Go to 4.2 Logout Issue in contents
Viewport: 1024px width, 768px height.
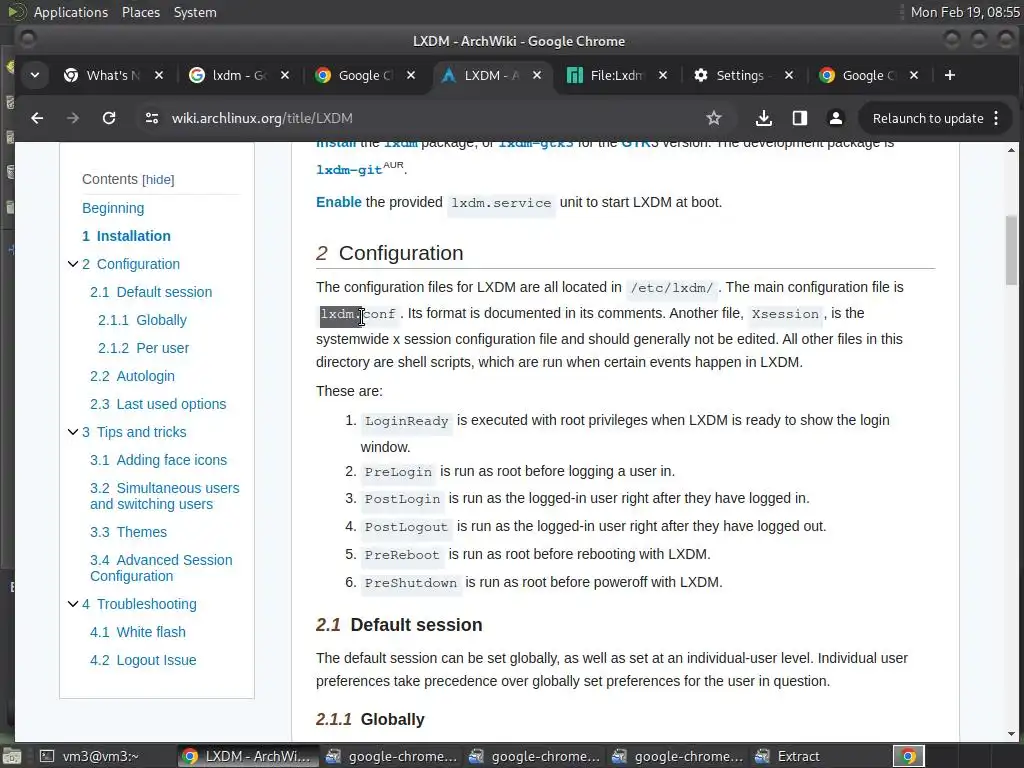(x=143, y=660)
